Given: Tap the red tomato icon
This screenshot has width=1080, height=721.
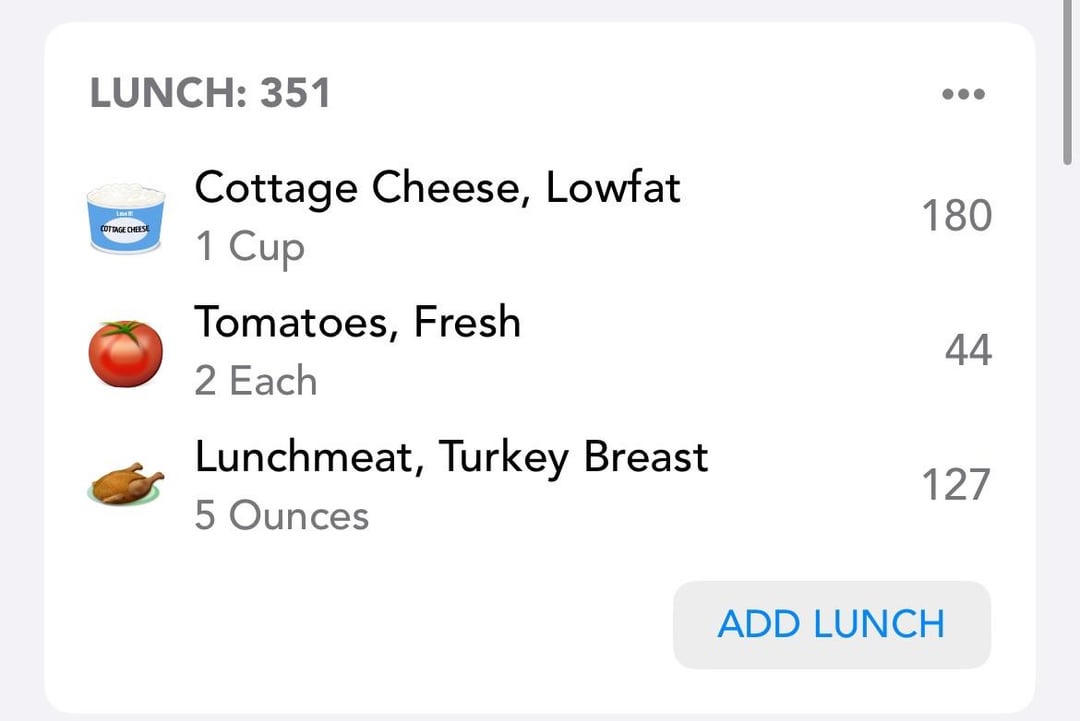Looking at the screenshot, I should (125, 353).
